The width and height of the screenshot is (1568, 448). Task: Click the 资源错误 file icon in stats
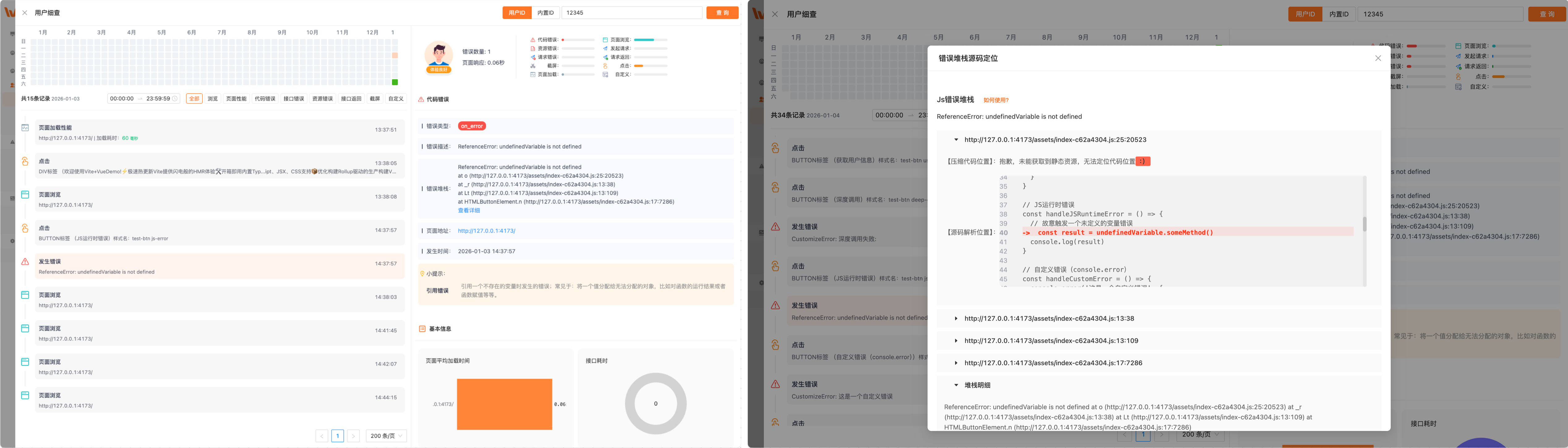pos(533,49)
